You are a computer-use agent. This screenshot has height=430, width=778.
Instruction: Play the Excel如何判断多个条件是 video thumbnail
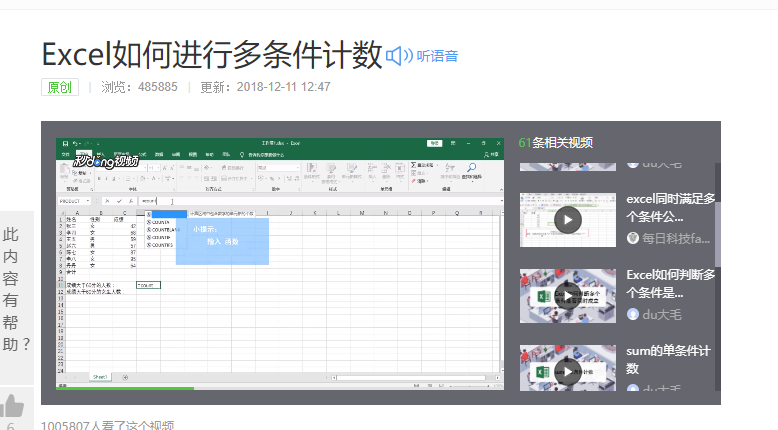[x=568, y=296]
